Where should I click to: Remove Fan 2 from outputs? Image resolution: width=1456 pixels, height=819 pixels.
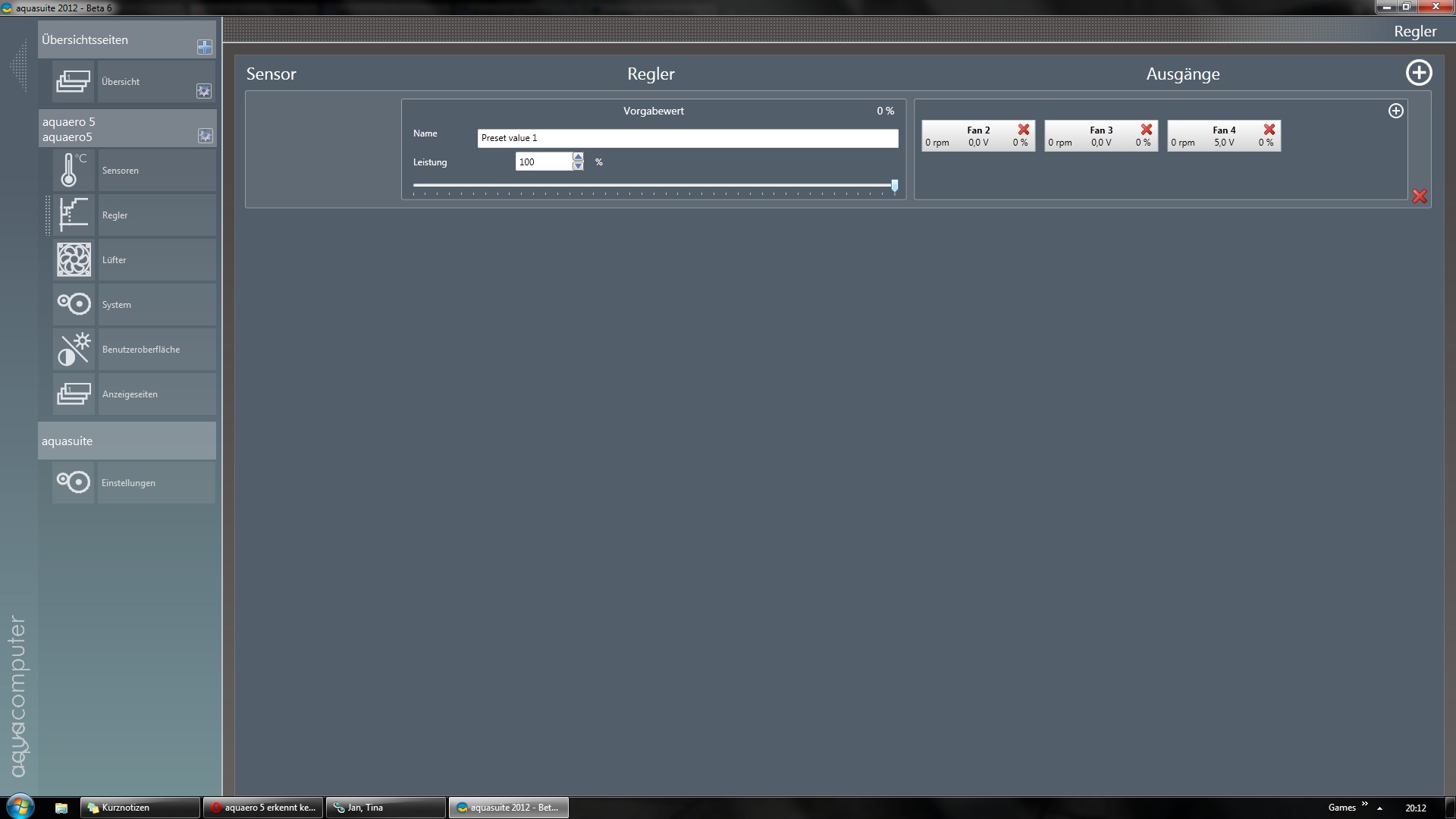point(1024,130)
